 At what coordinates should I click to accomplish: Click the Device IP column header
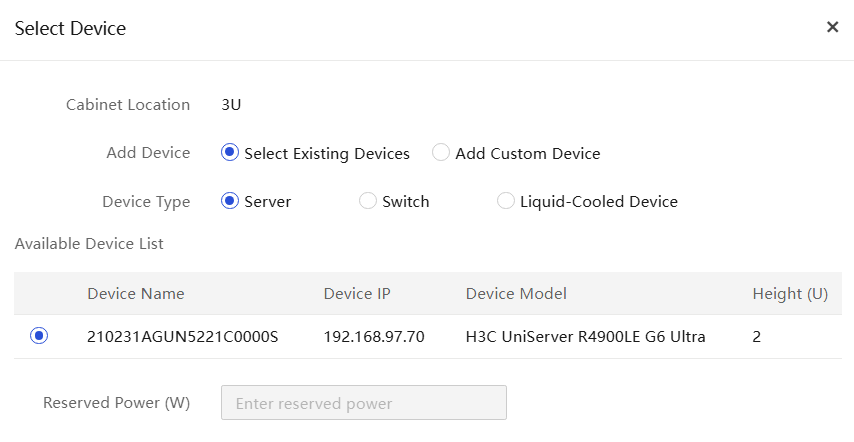pyautogui.click(x=357, y=294)
